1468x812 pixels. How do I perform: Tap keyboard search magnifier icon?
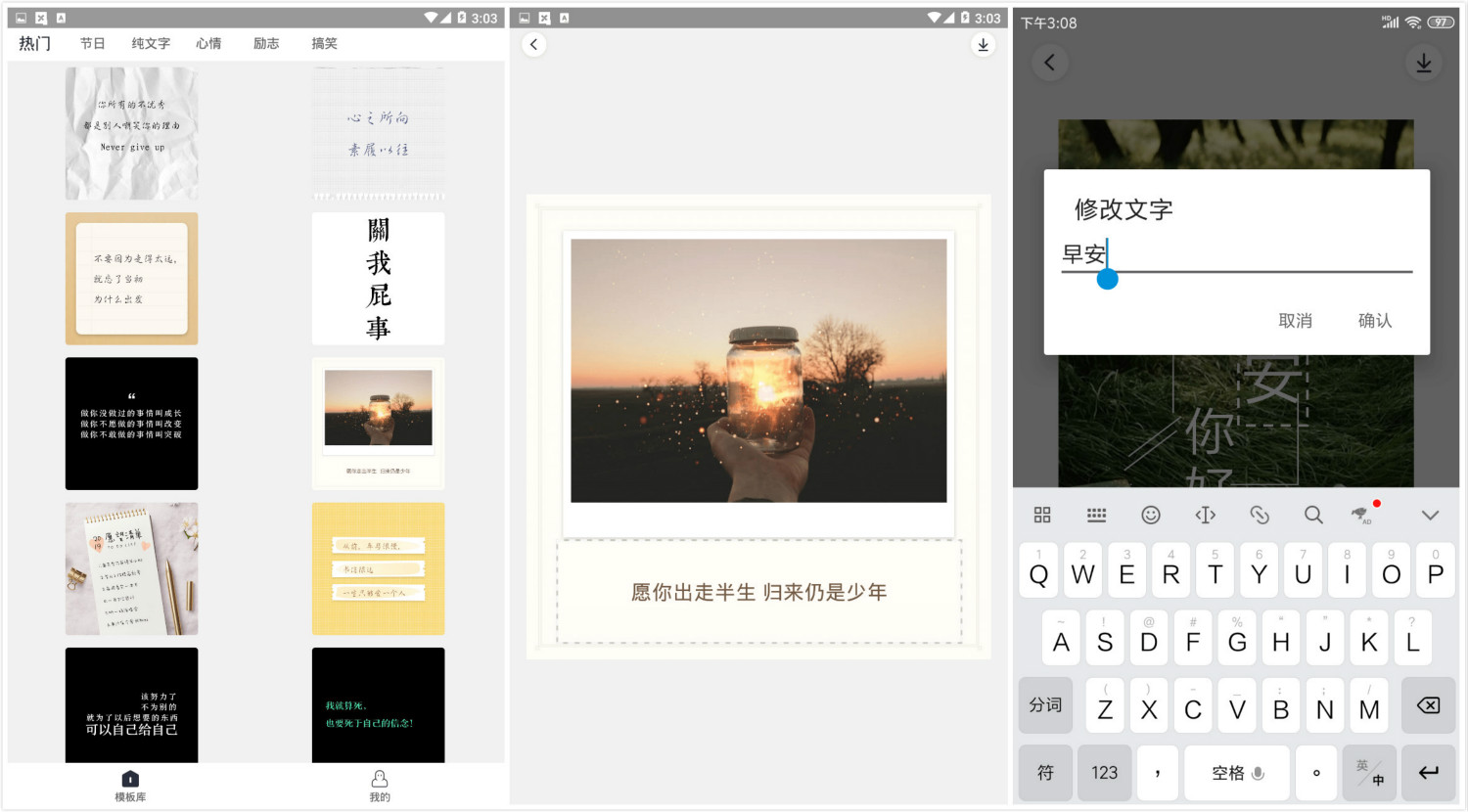[1313, 515]
